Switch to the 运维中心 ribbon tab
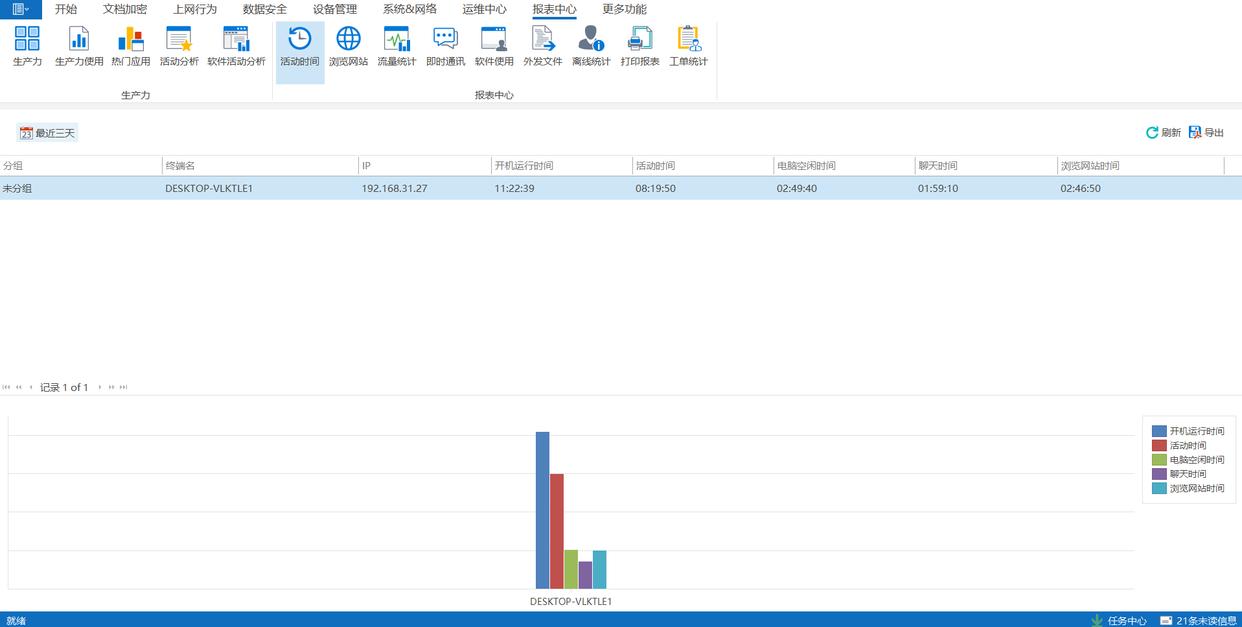The image size is (1242, 627). pos(484,9)
